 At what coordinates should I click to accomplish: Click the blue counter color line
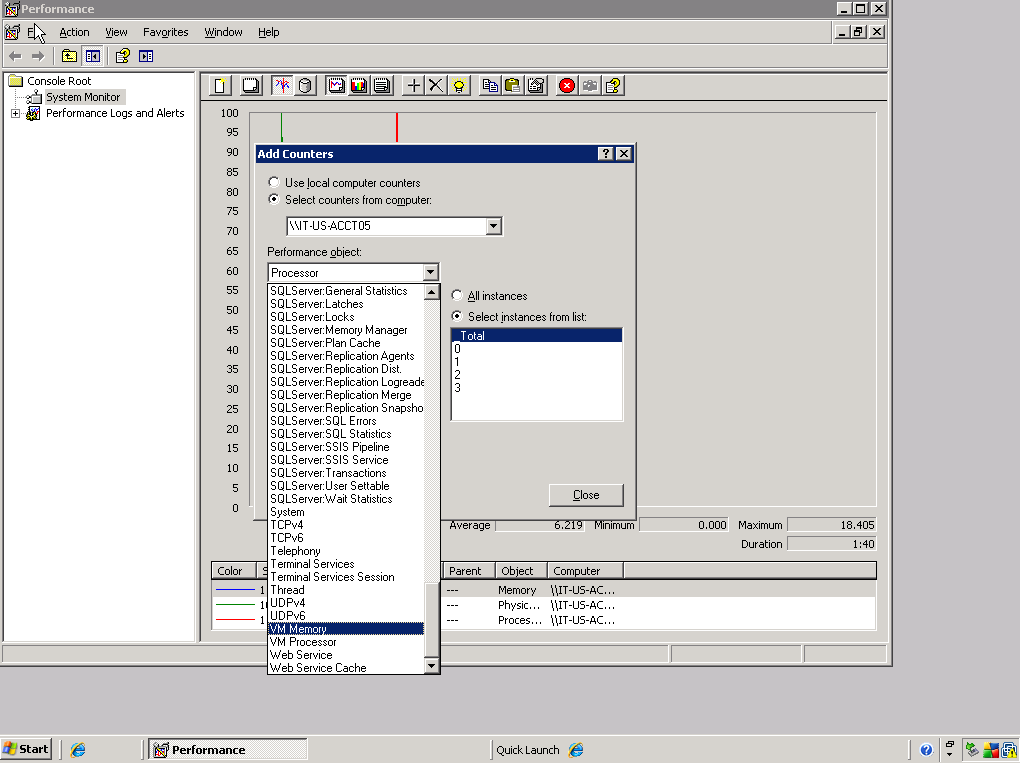point(235,589)
